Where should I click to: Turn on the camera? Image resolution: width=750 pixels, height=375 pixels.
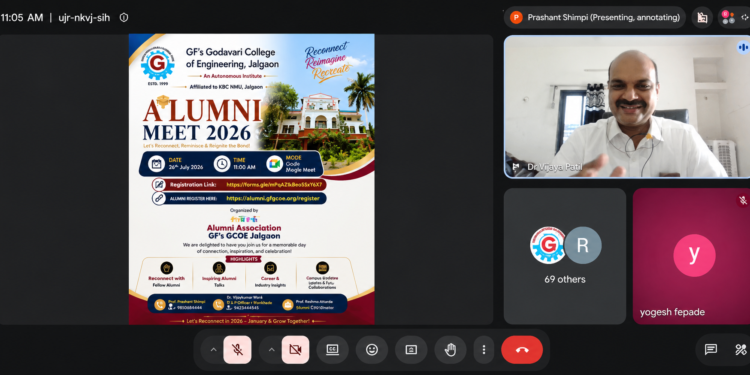click(295, 350)
